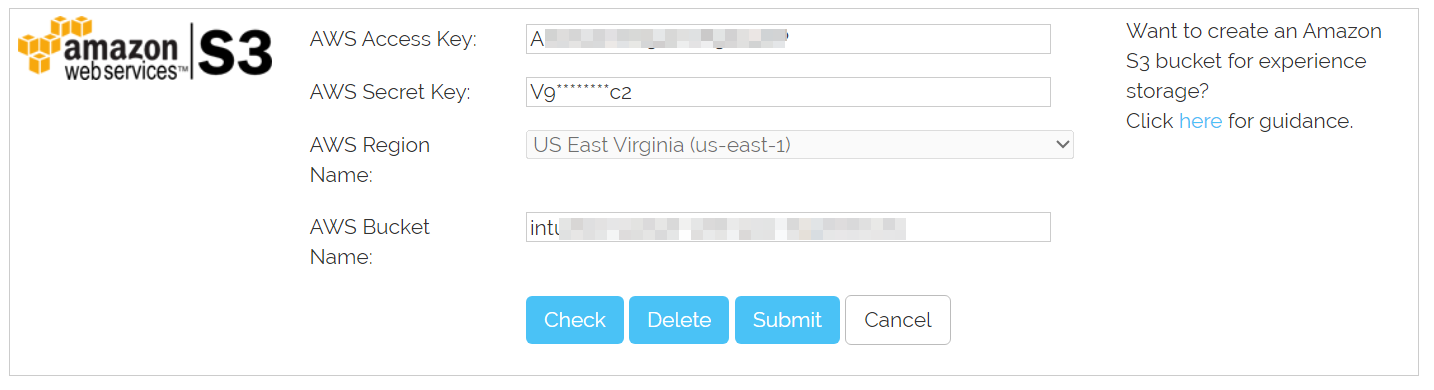Click the 'for guidance.' help text

[x=1290, y=121]
